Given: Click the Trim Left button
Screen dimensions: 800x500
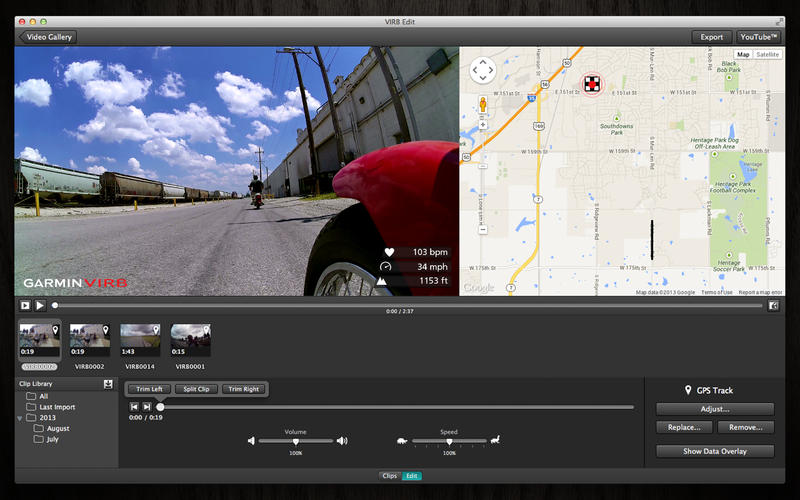Looking at the screenshot, I should [149, 389].
